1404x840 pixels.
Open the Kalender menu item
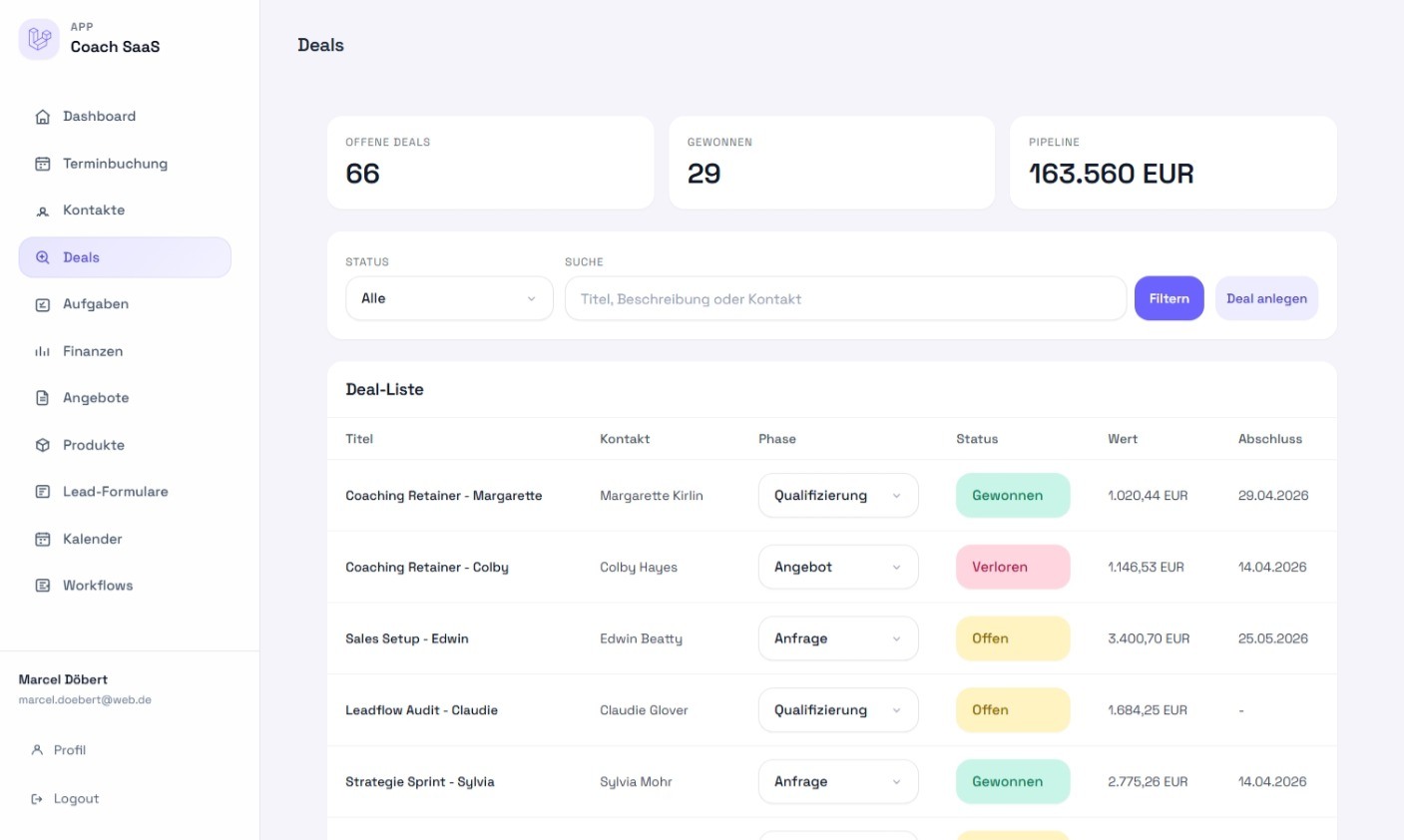tap(125, 539)
